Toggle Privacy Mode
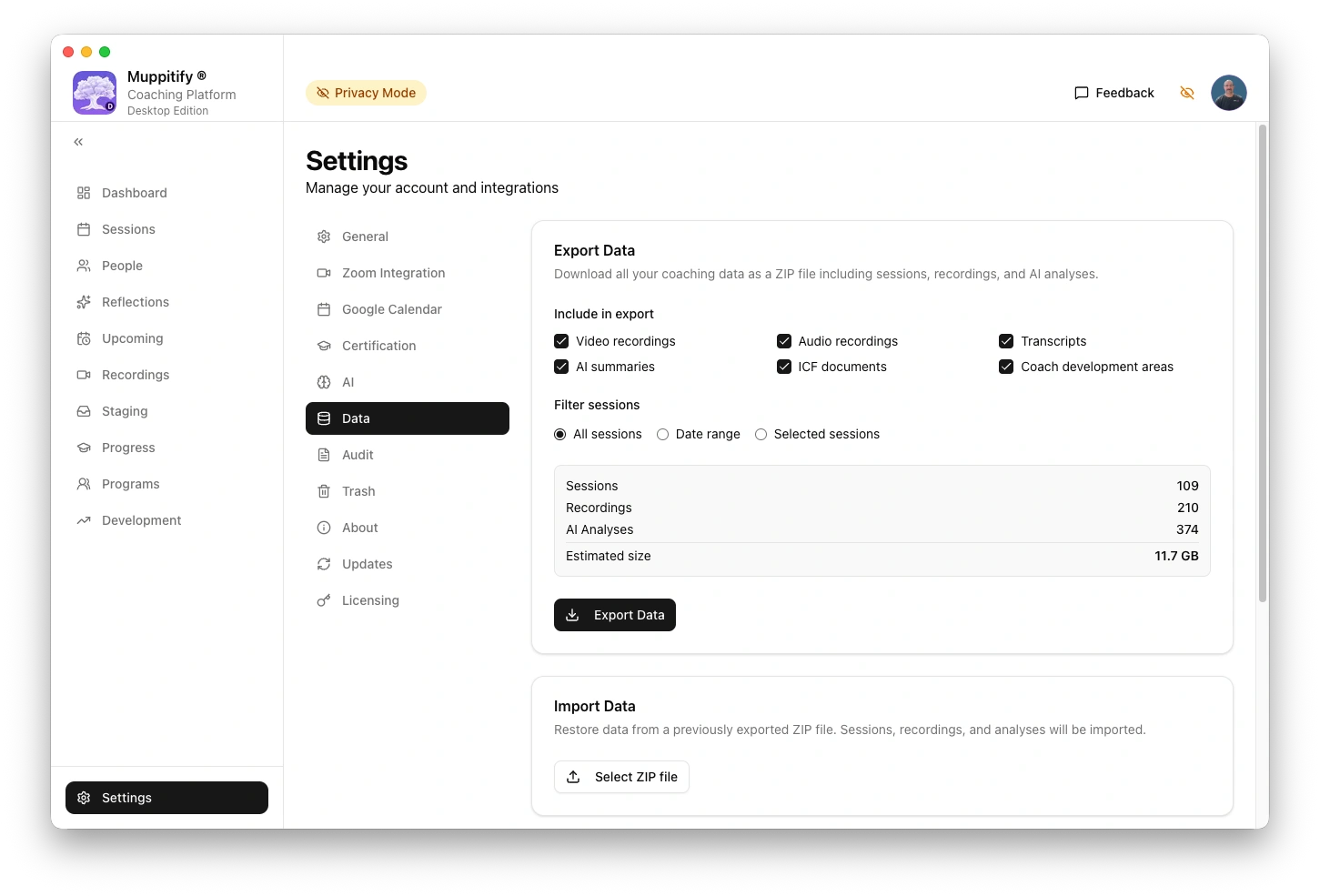 click(x=366, y=92)
